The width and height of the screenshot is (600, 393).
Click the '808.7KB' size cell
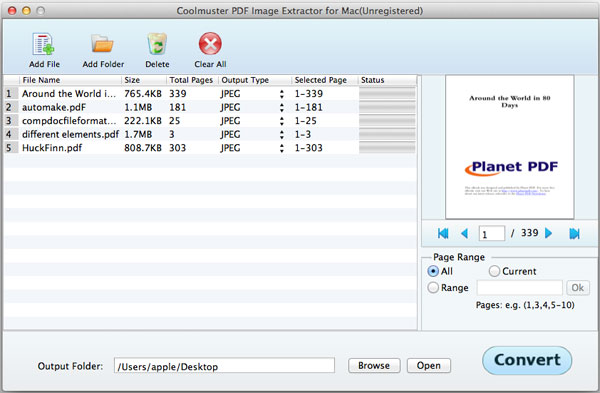coord(143,148)
